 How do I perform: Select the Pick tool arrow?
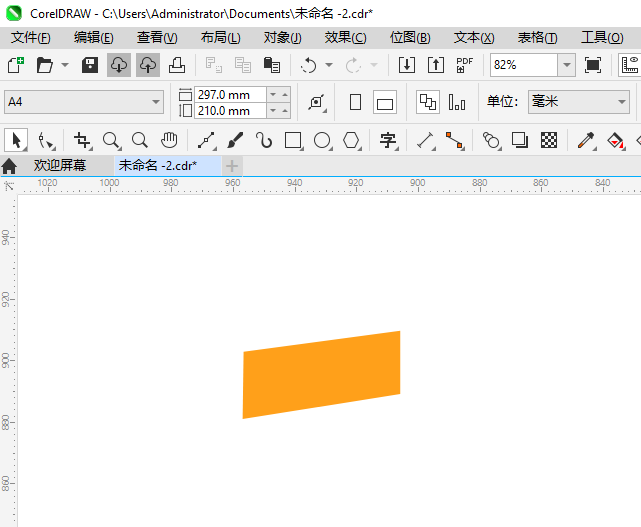pyautogui.click(x=16, y=140)
